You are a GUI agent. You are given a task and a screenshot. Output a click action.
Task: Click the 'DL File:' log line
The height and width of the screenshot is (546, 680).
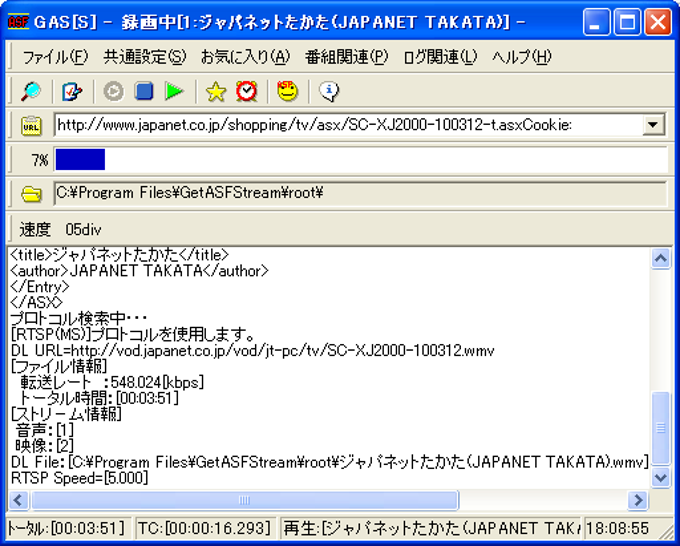330,462
